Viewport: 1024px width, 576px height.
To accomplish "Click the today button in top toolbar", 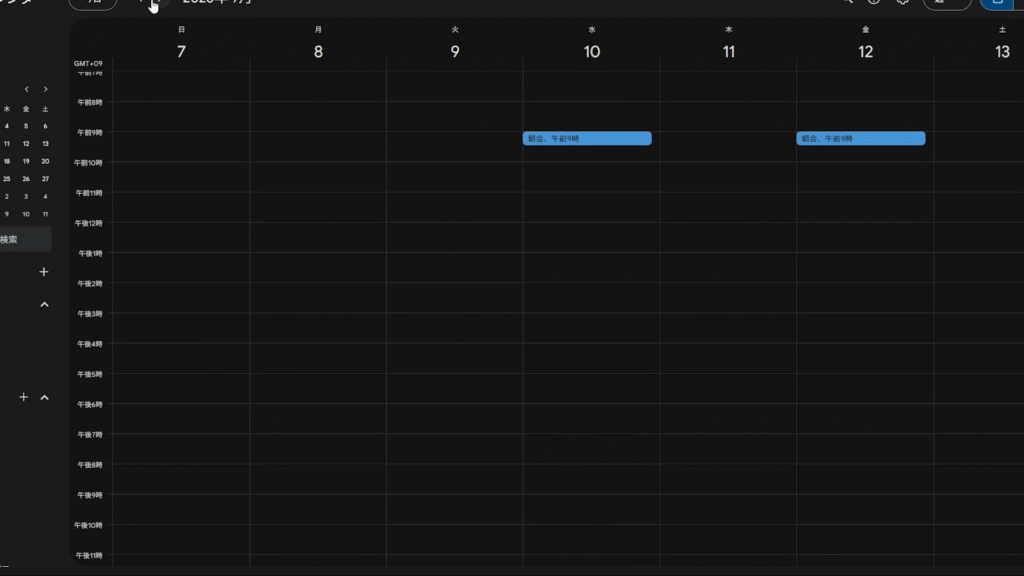I will coord(93,3).
